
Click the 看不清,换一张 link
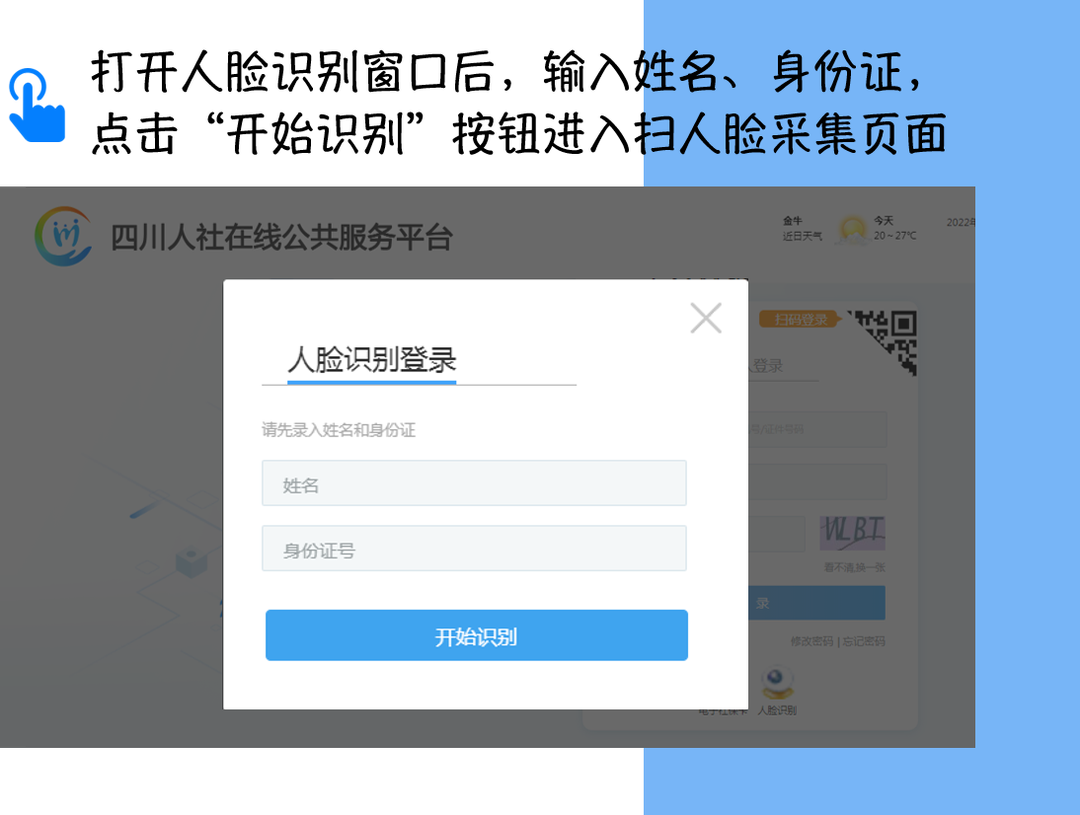854,568
